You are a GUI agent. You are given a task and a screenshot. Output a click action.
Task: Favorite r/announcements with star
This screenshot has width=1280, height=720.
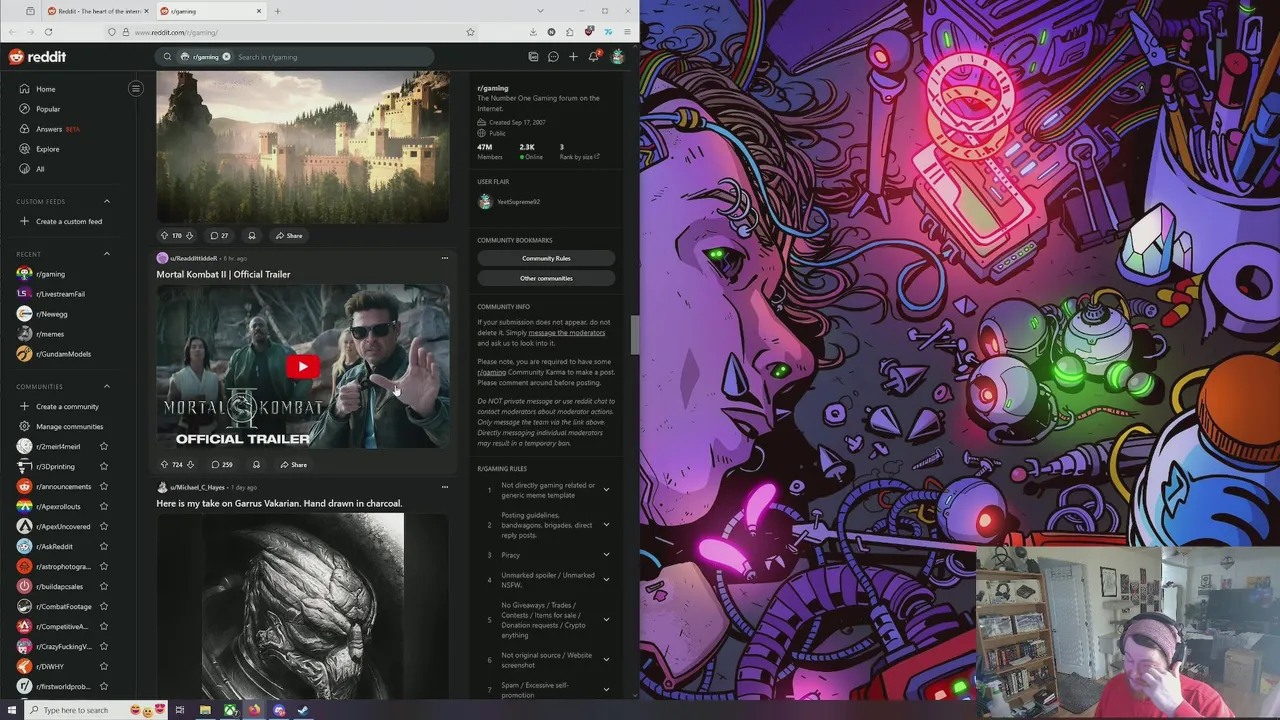[x=104, y=487]
